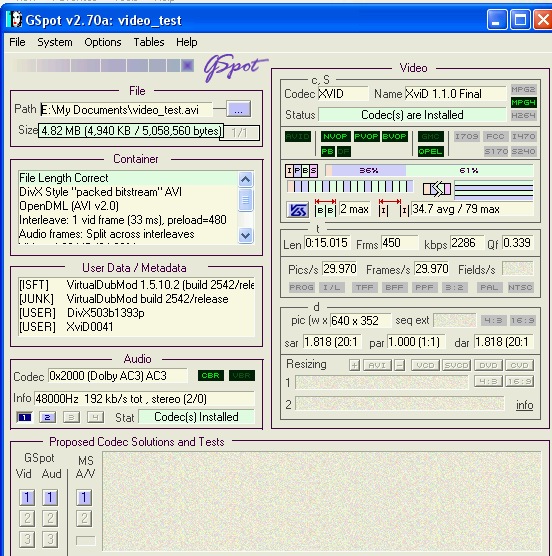Click GSpot Vid solution 1 button
Screen dimensions: 552x556
point(27,497)
